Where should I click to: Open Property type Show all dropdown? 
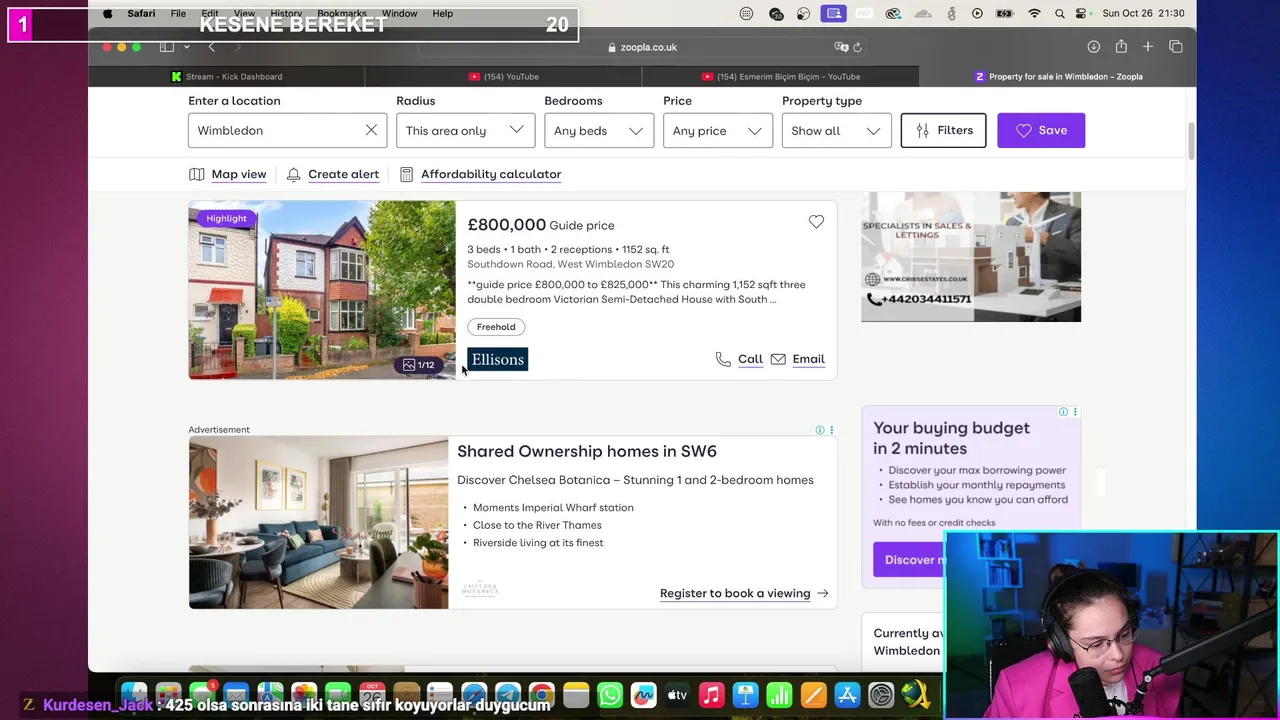pyautogui.click(x=836, y=131)
